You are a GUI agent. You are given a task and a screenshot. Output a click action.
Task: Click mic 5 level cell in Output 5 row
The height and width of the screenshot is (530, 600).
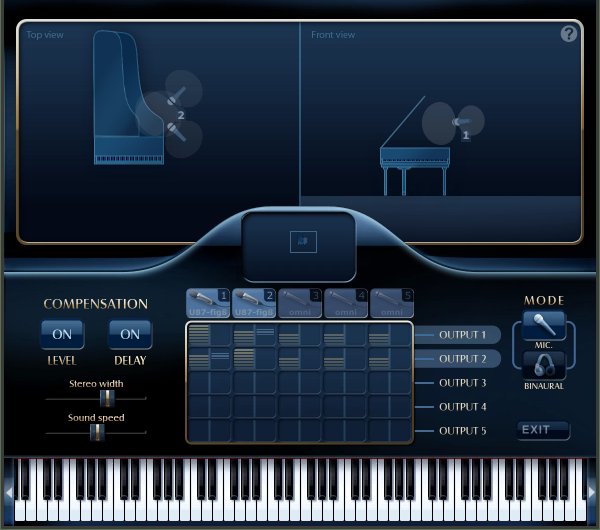(379, 431)
